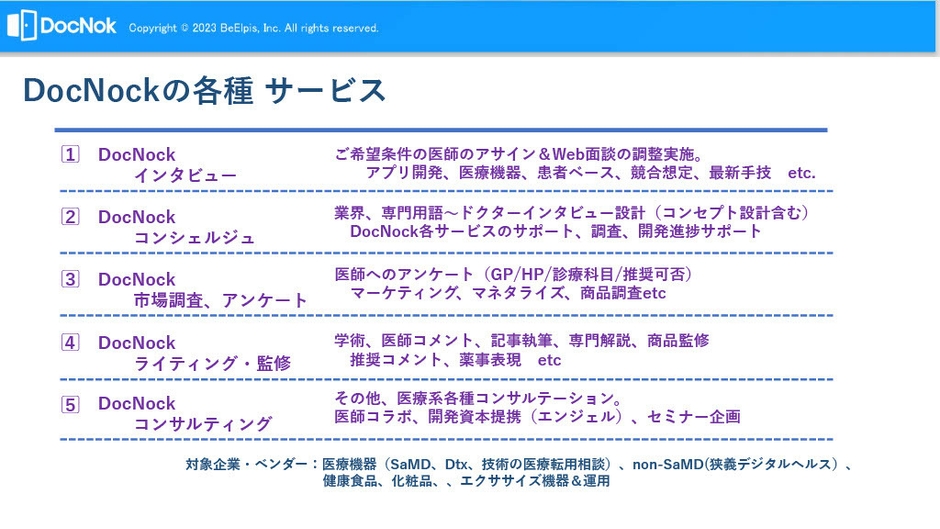Click the boxed number 4 marker
Viewport: 940px width, 529px height.
coord(70,342)
